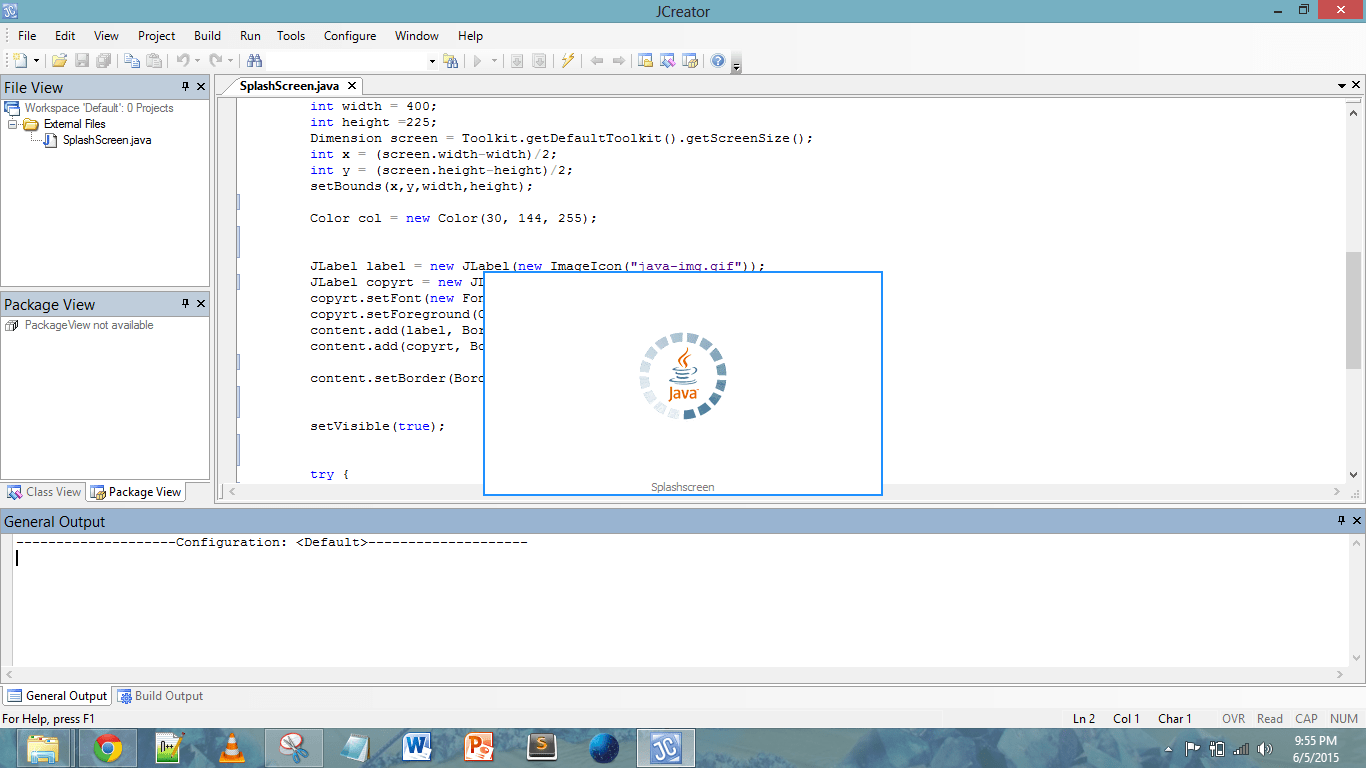Open the Run options dropdown arrow
Viewport: 1366px width, 768px height.
point(492,61)
